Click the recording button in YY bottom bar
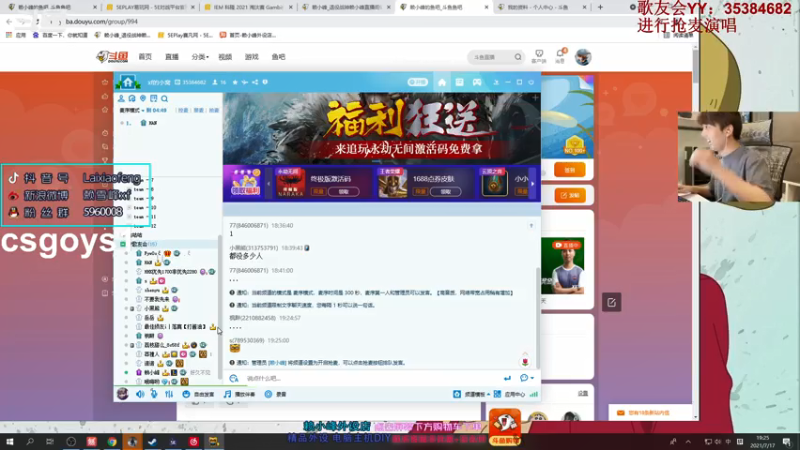The height and width of the screenshot is (450, 800). coord(276,394)
